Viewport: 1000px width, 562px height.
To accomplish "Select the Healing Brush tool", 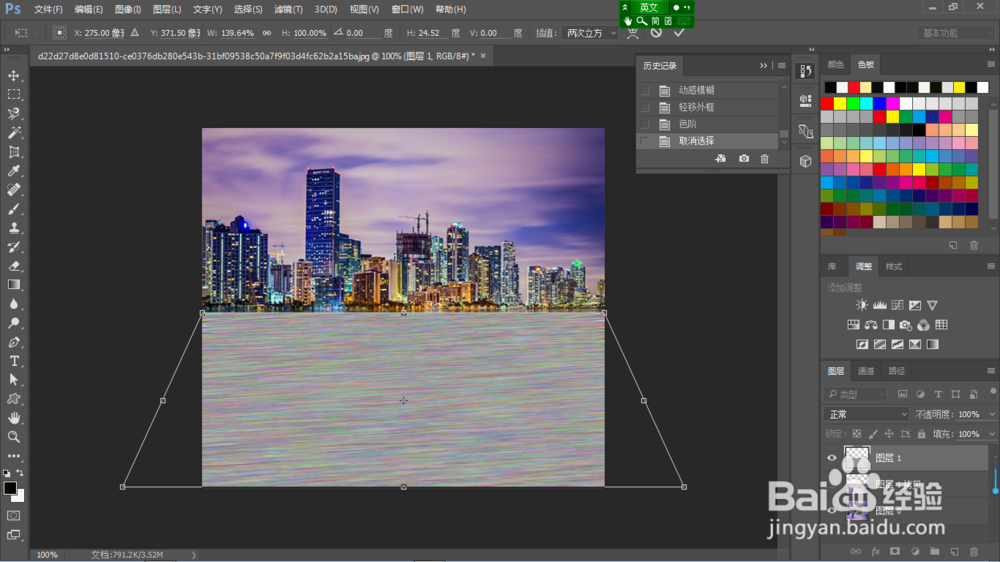I will [13, 189].
